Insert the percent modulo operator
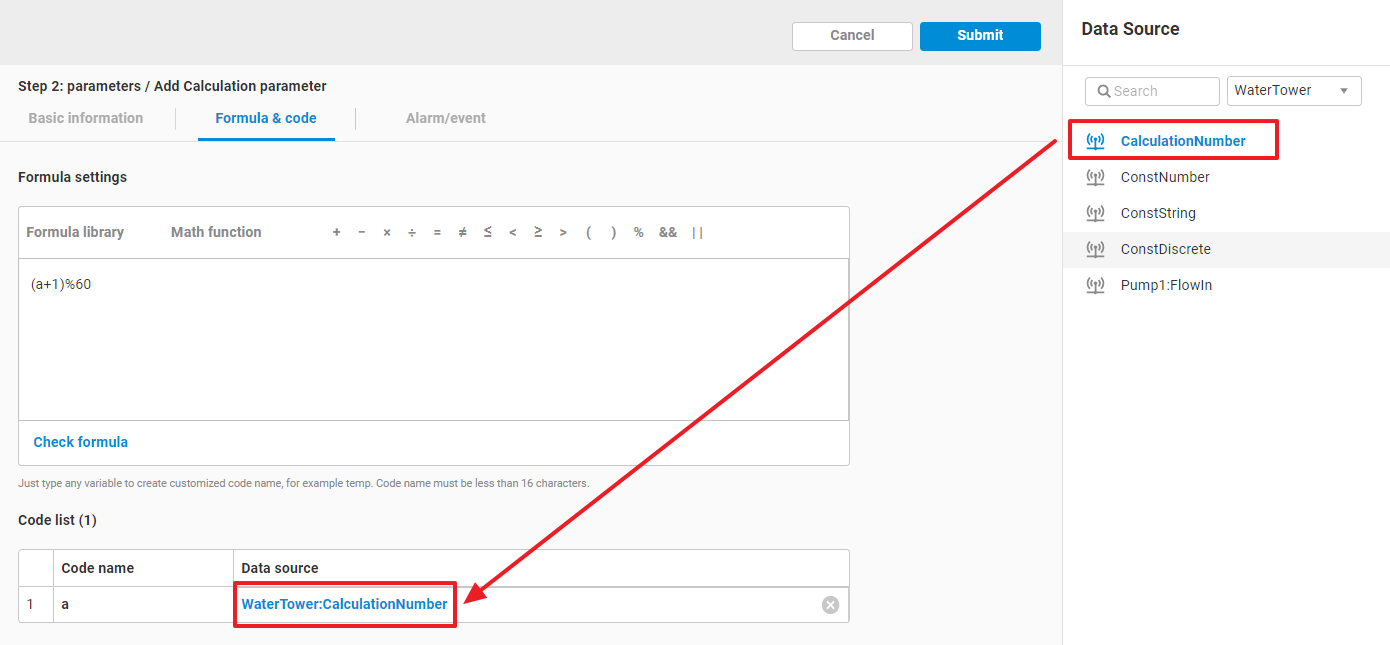This screenshot has height=645, width=1390. (638, 232)
